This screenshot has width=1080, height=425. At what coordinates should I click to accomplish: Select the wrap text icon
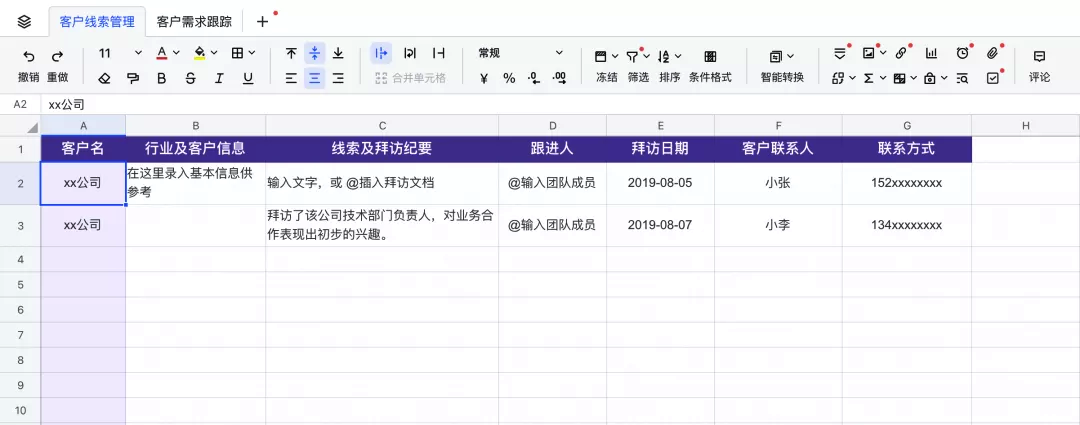point(410,53)
